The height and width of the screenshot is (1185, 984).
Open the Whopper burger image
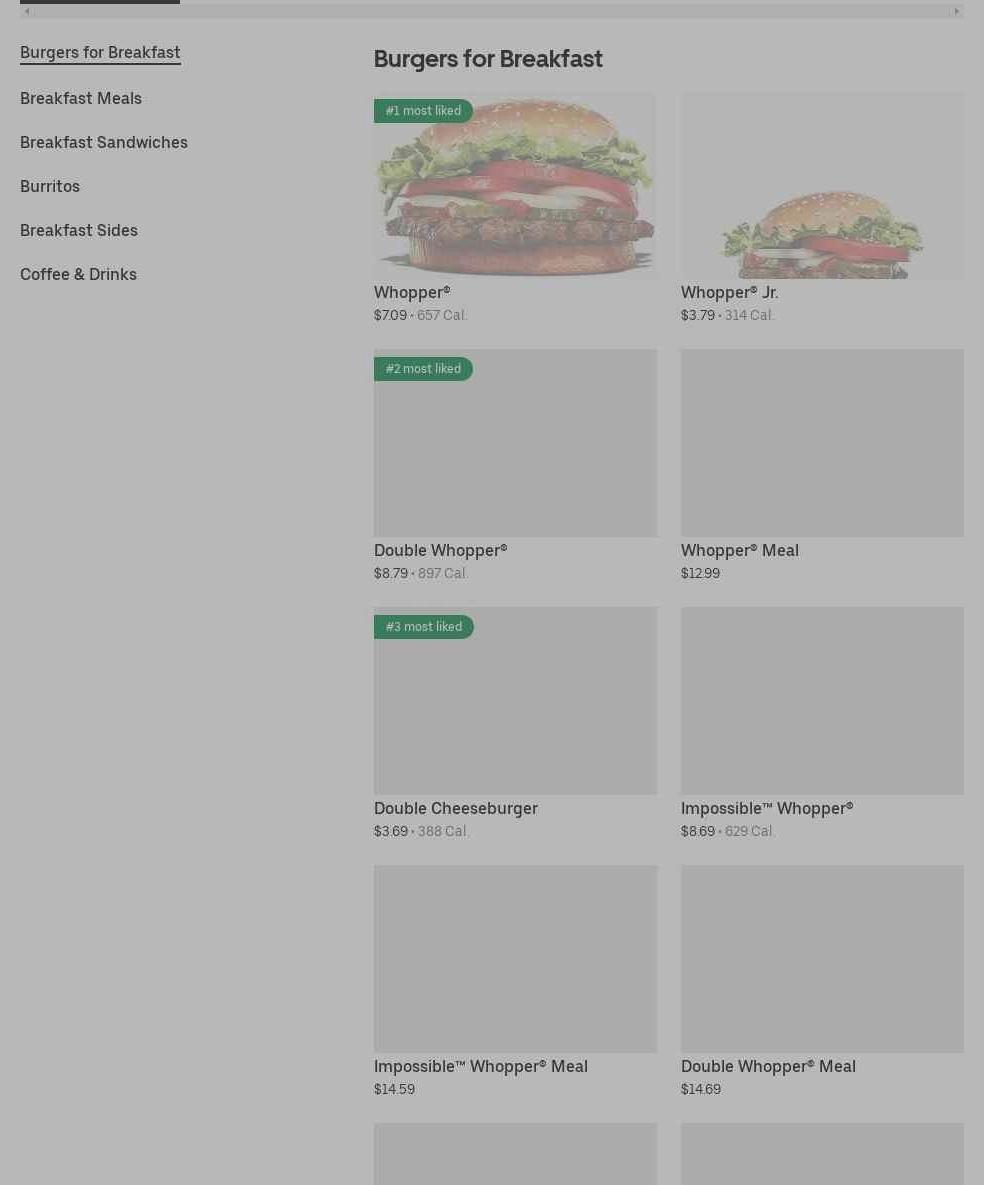[x=515, y=186]
